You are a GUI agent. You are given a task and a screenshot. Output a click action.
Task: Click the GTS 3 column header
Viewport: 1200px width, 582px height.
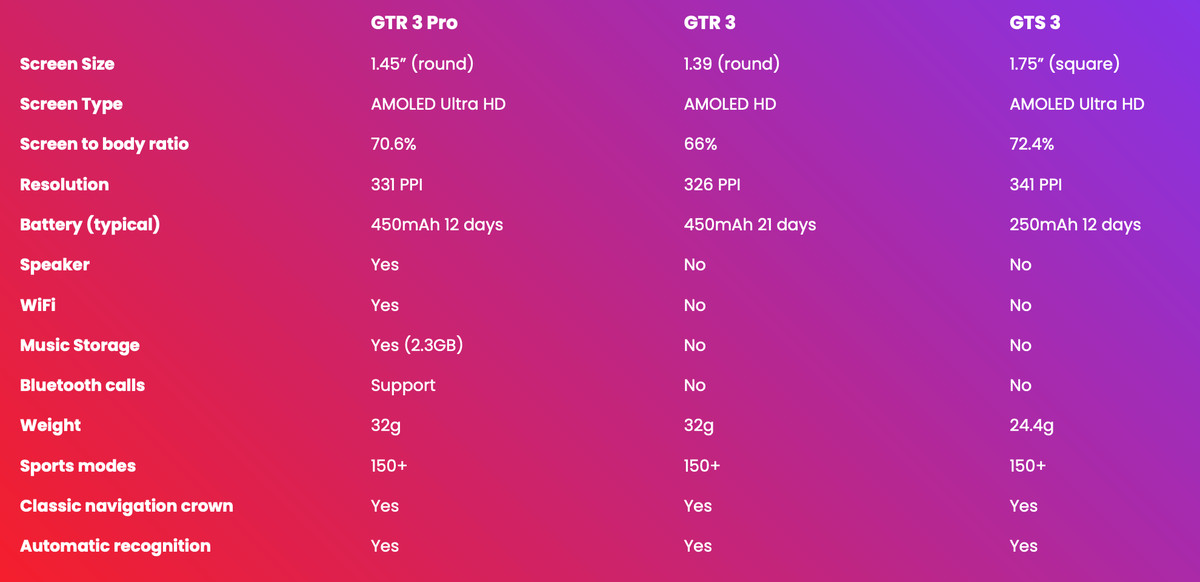[x=1035, y=23]
